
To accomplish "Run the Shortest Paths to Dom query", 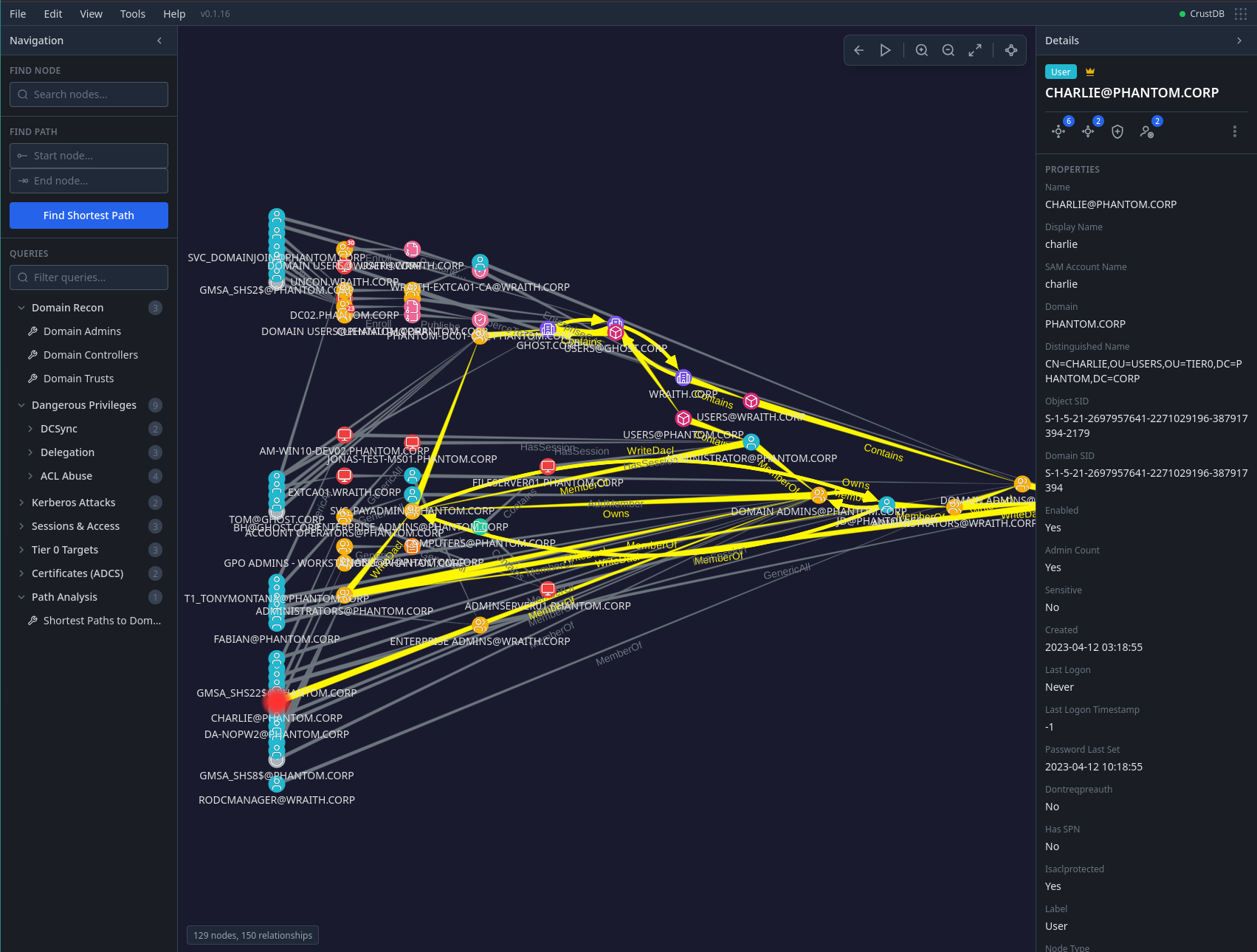I will coord(101,620).
